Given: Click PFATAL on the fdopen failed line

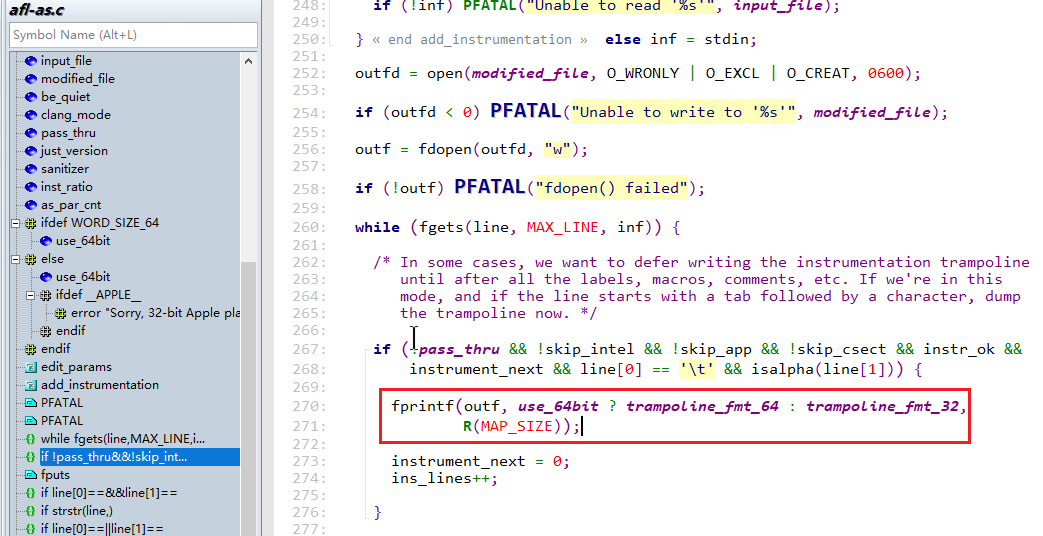Looking at the screenshot, I should (x=490, y=187).
